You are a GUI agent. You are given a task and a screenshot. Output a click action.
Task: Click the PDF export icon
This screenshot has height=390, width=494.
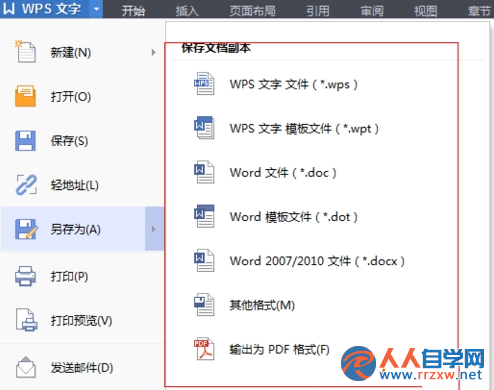pyautogui.click(x=204, y=349)
